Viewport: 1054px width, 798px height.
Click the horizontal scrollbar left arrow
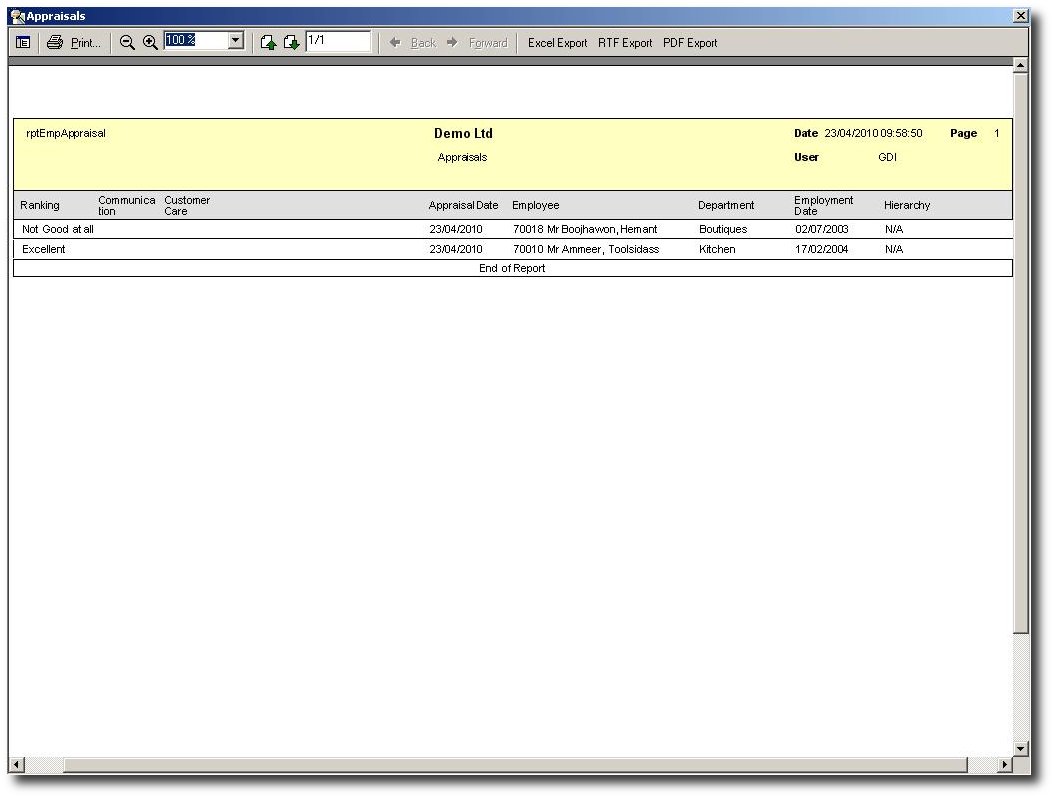(x=16, y=765)
